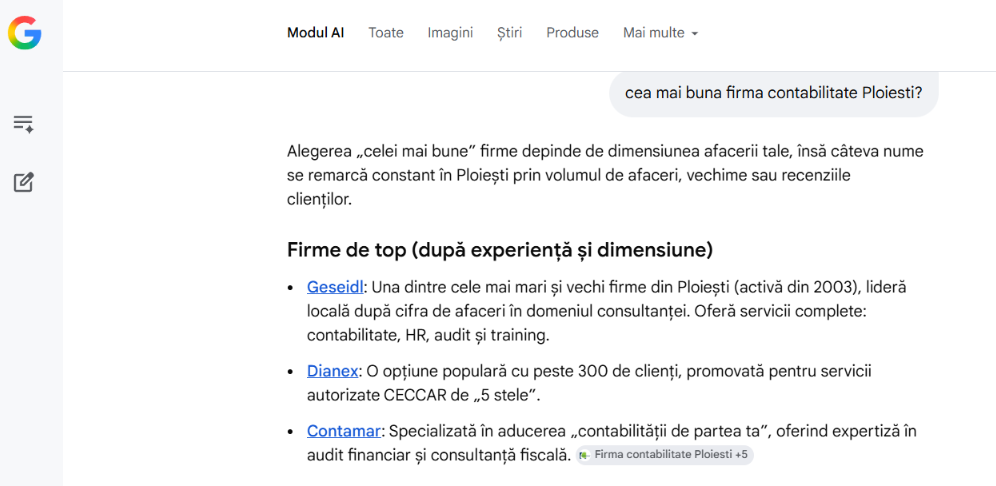Expand the Mai multe dropdown
The width and height of the screenshot is (996, 486).
pyautogui.click(x=661, y=33)
